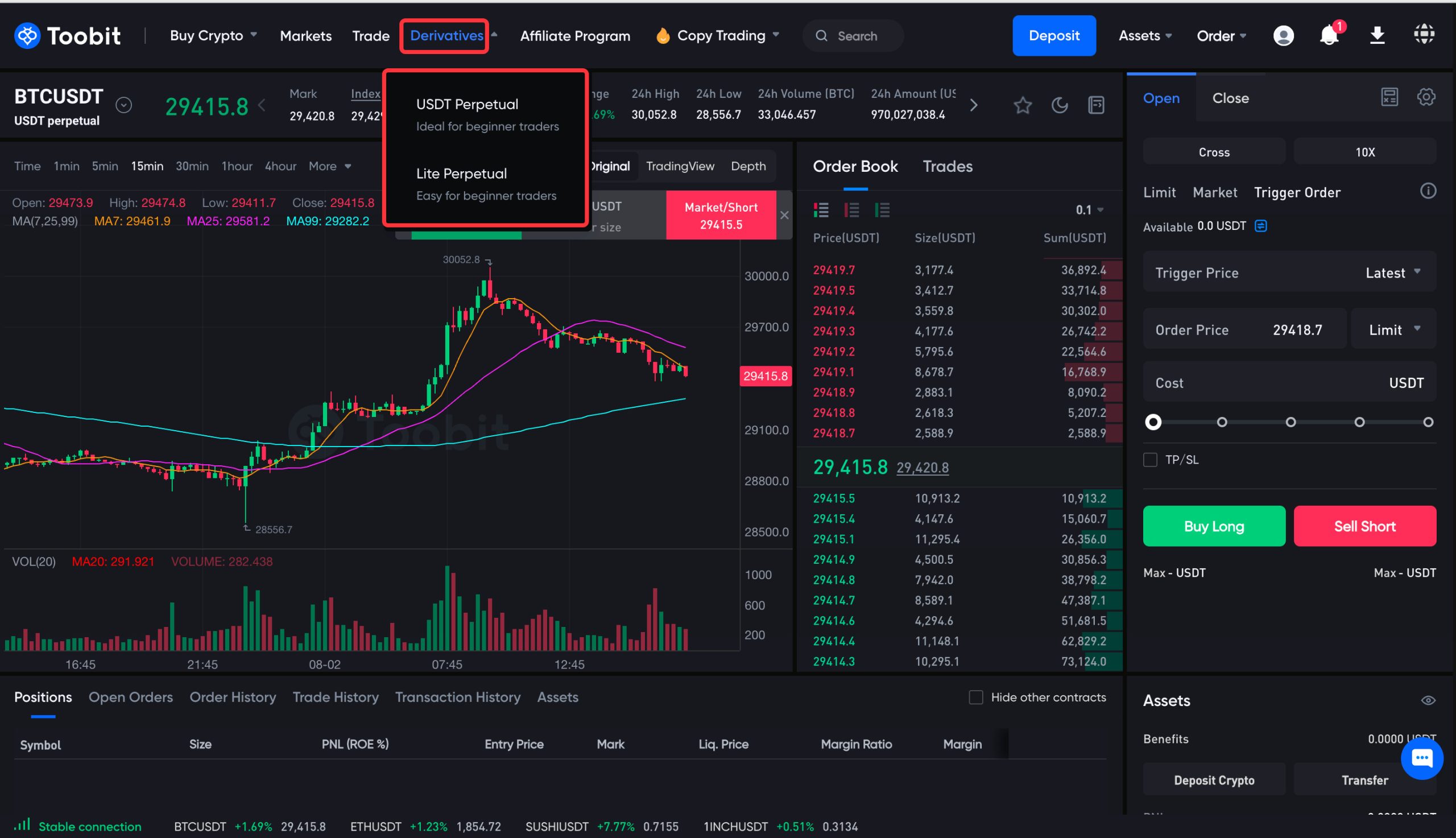Close the Market/Short quick order bar
The width and height of the screenshot is (1456, 838).
click(x=785, y=215)
